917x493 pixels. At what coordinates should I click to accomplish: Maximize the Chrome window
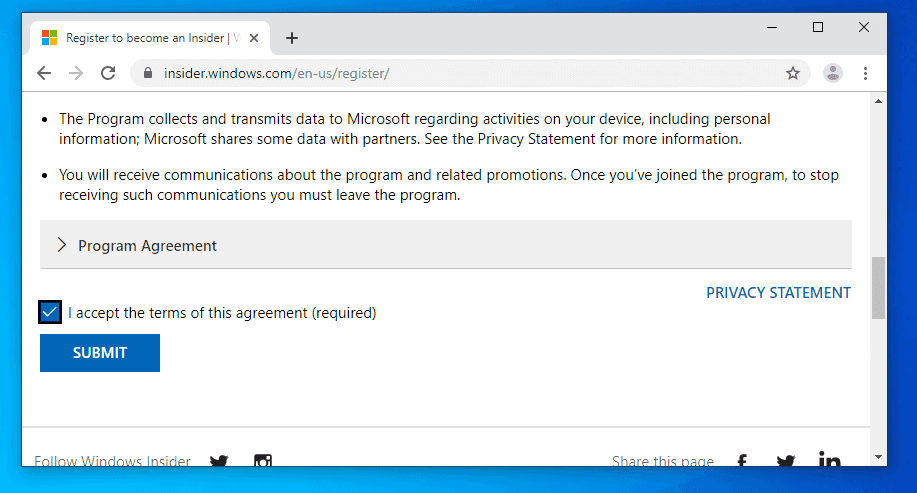[818, 27]
